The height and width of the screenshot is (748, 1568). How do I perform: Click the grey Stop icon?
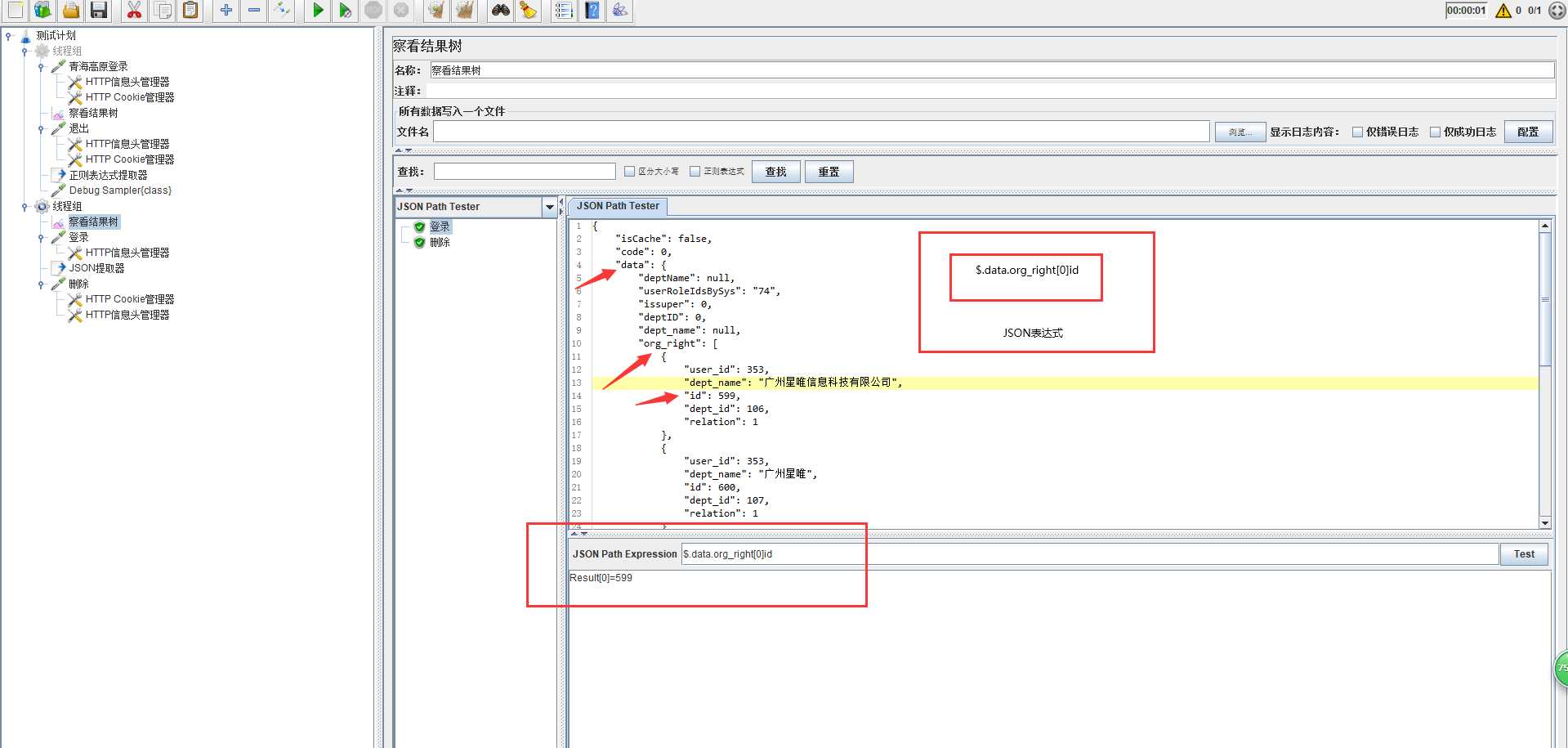tap(373, 10)
